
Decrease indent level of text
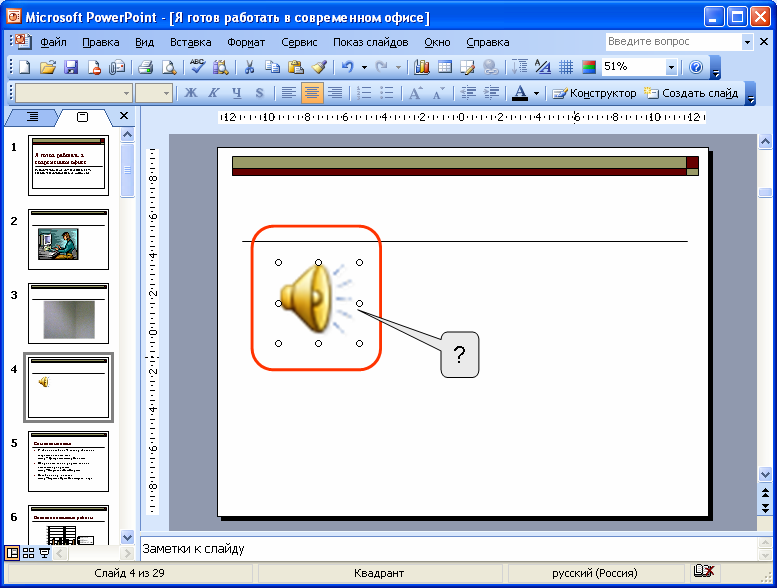(468, 93)
